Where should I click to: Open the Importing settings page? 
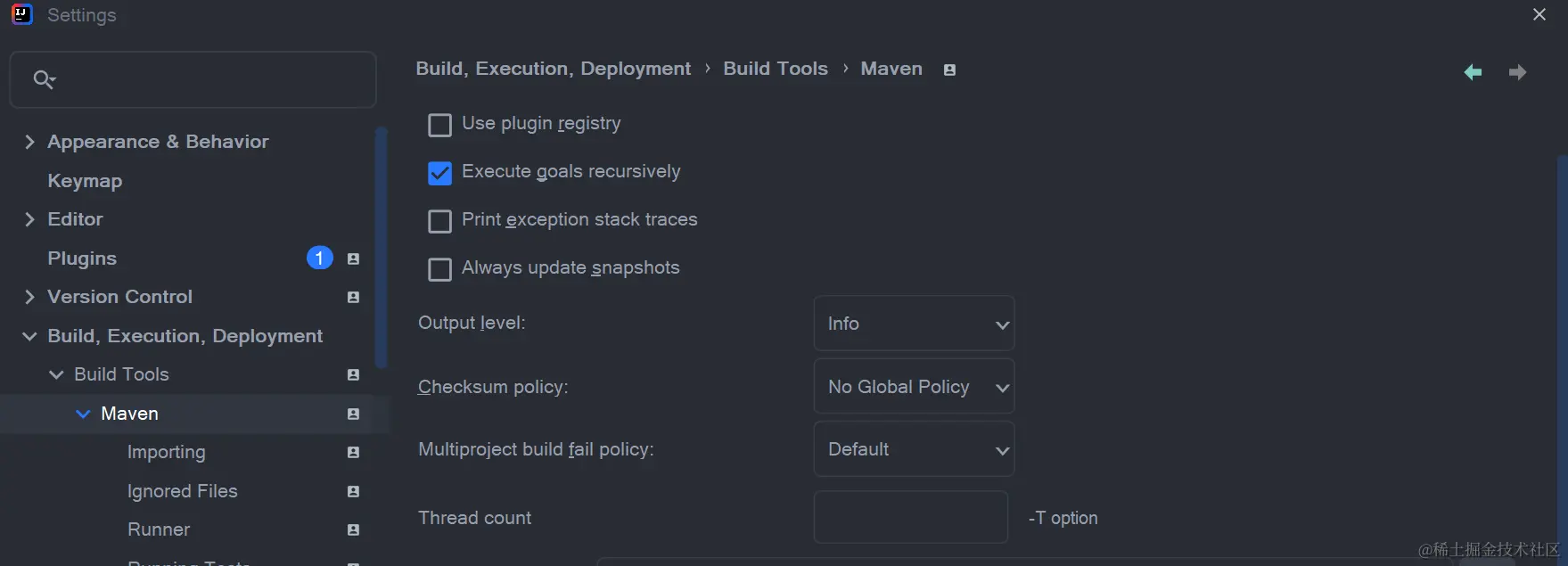166,452
